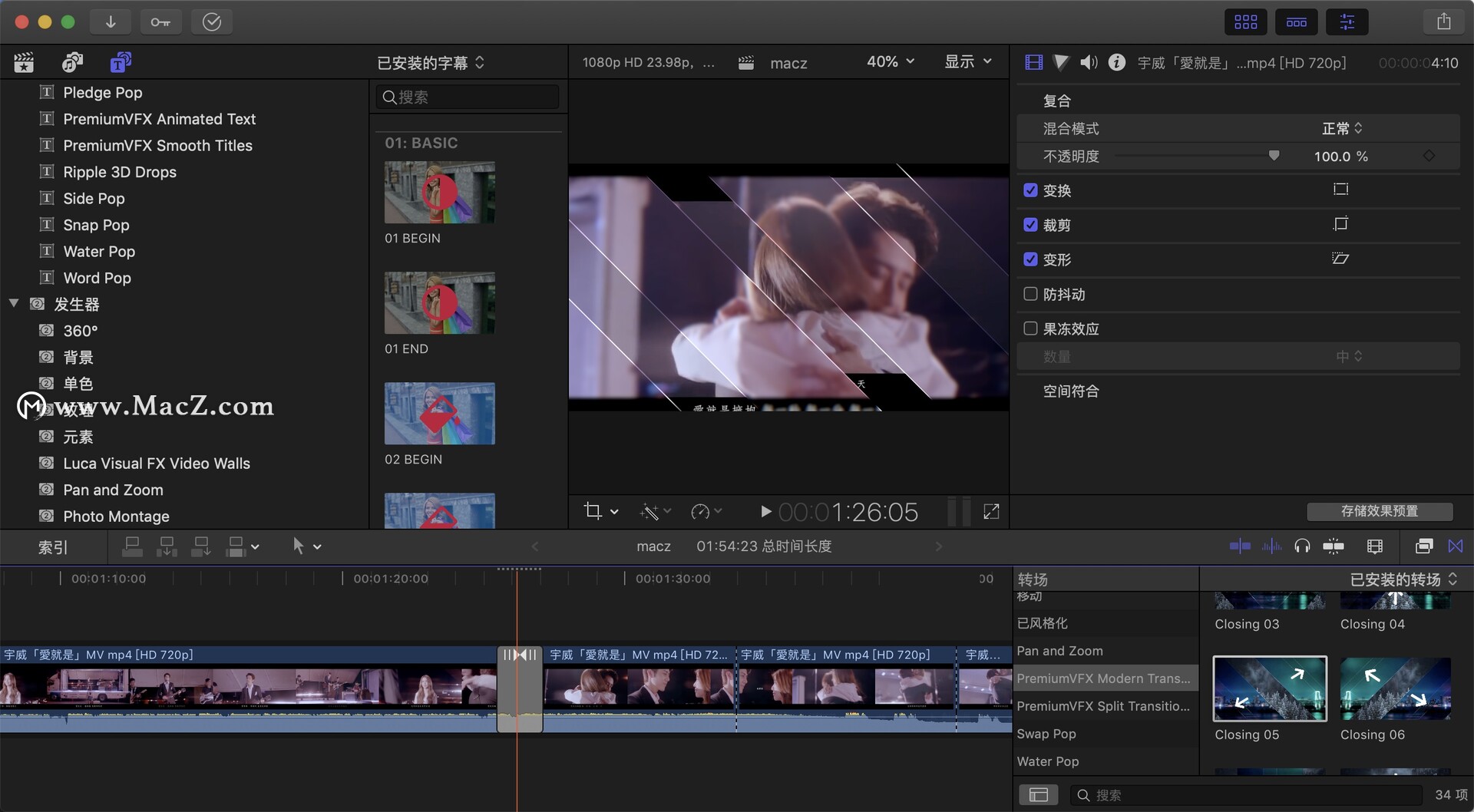Viewport: 1474px width, 812px height.
Task: Open the Select tool arrow popup
Action: coord(306,546)
